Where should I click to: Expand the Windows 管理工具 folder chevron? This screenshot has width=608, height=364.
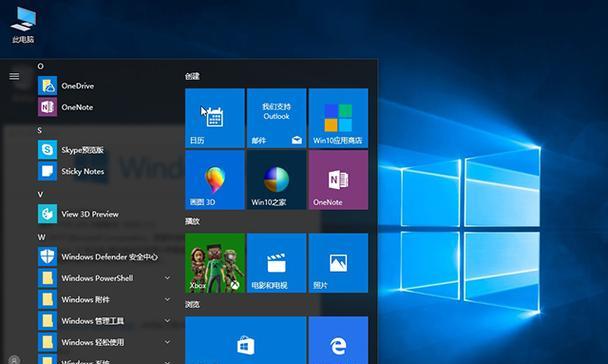[167, 321]
